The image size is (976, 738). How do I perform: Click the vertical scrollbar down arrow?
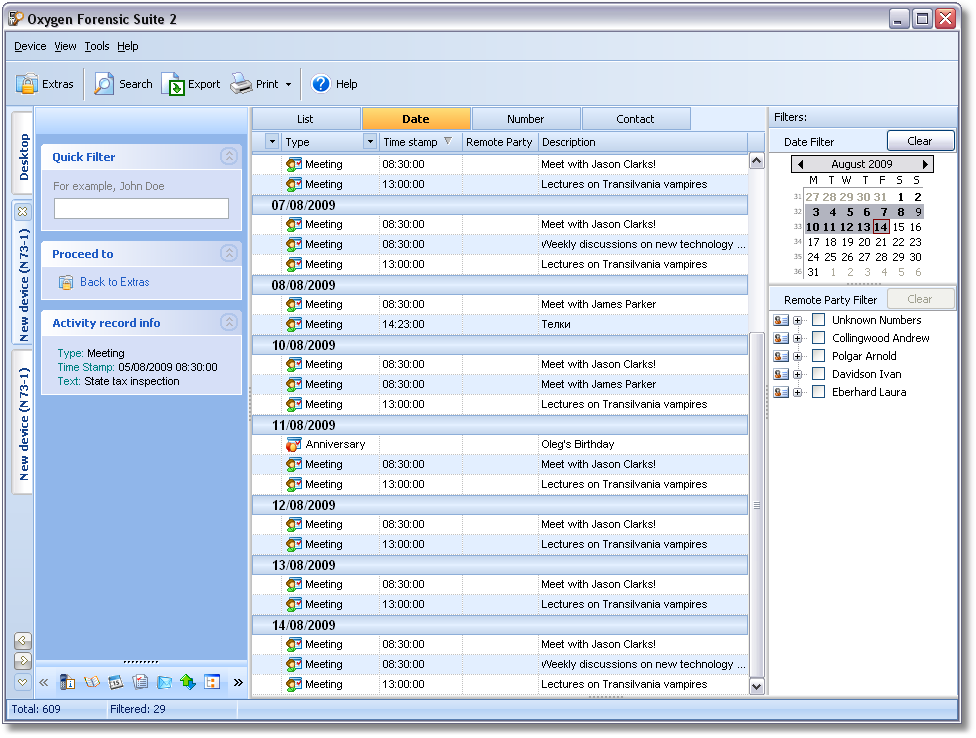click(756, 686)
